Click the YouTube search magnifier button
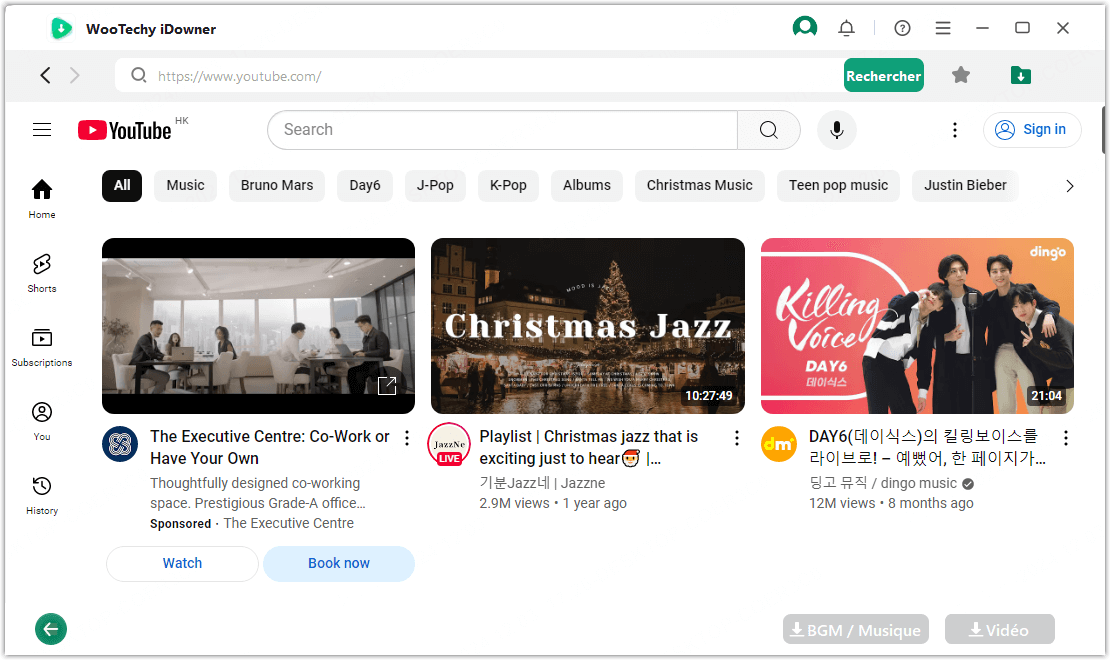Screen dimensions: 1110x660 (768, 130)
